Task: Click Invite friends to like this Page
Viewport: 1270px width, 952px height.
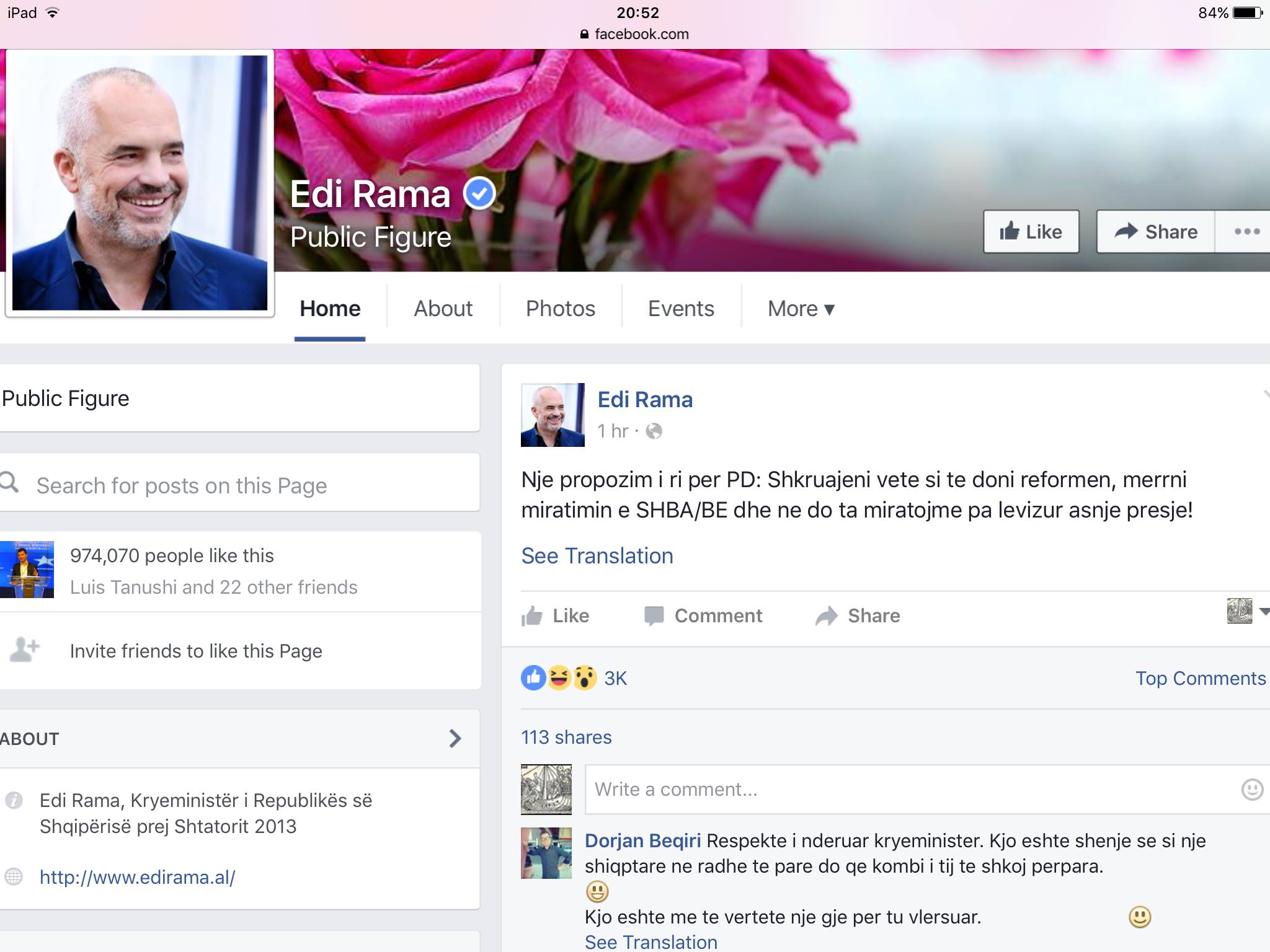Action: coord(196,651)
